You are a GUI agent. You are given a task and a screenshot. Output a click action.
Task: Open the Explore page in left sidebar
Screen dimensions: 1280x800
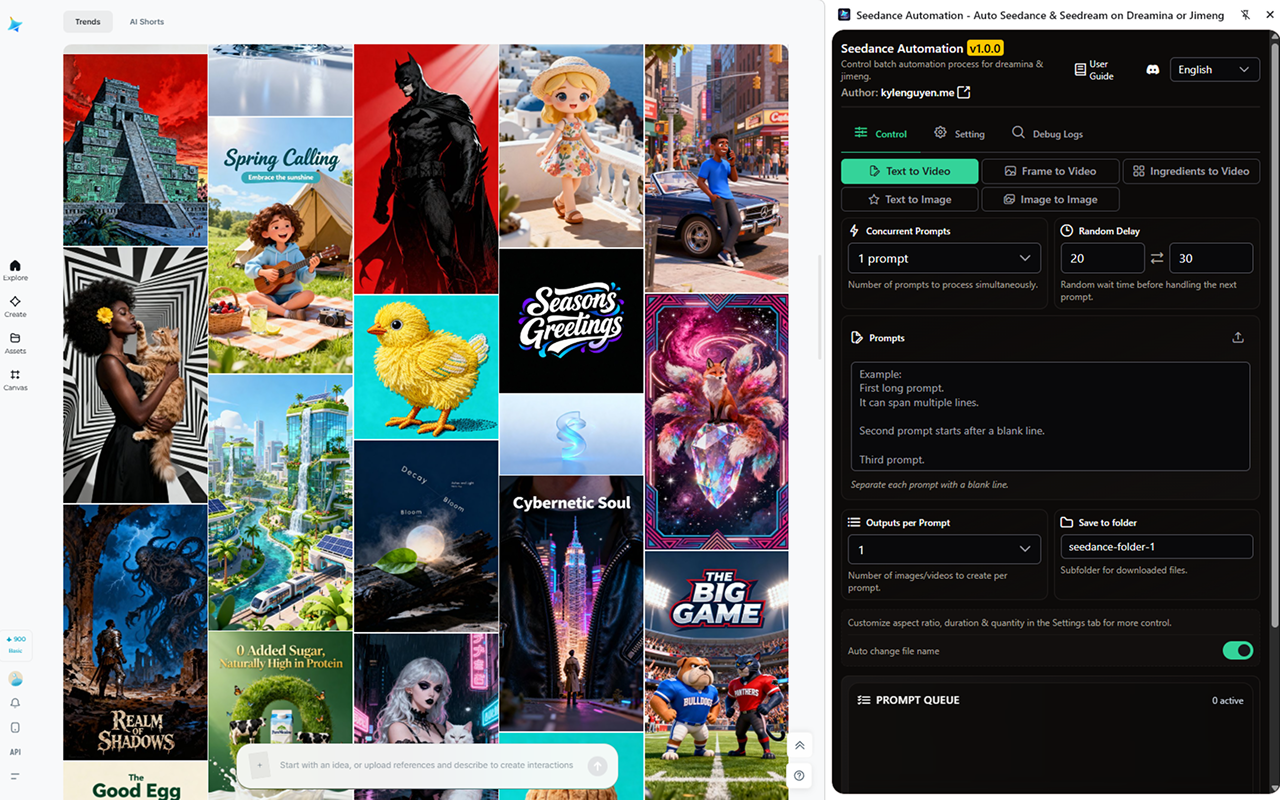pyautogui.click(x=15, y=270)
